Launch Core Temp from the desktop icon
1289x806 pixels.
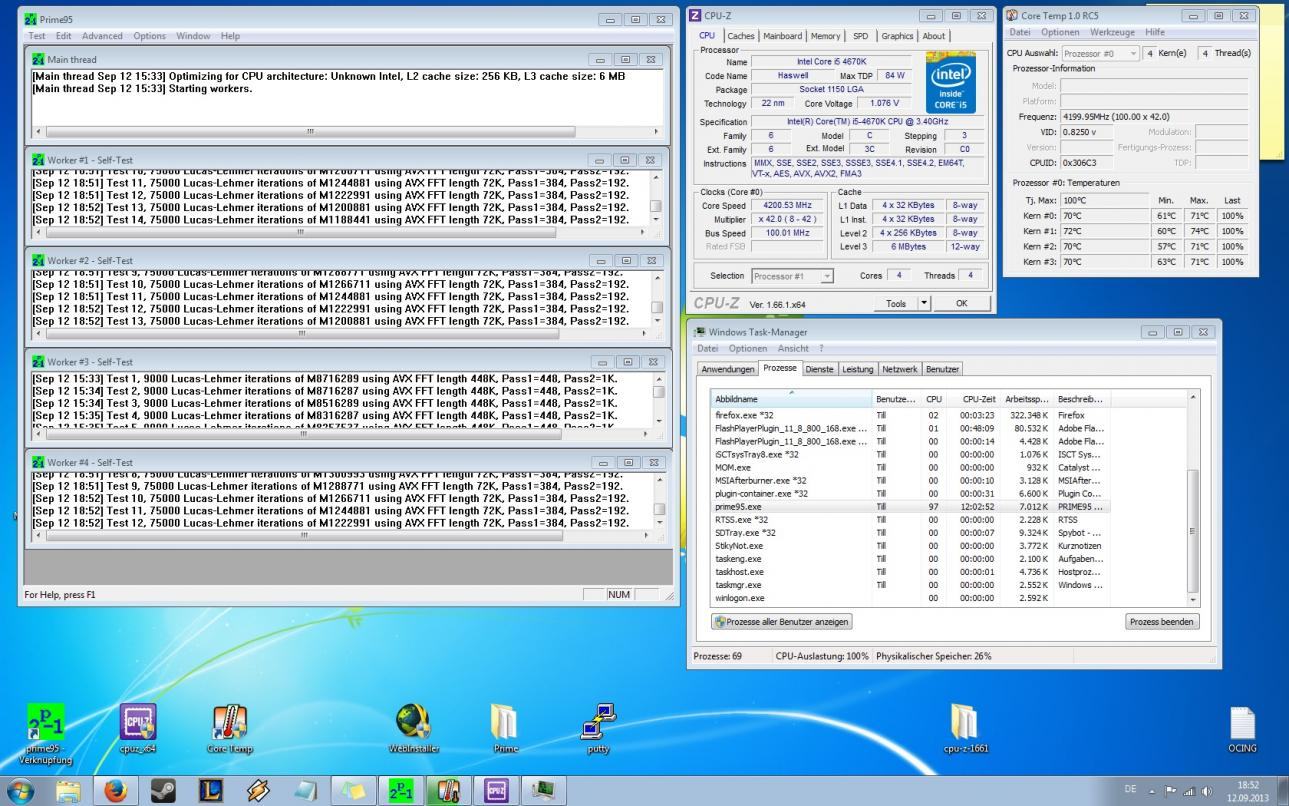230,722
